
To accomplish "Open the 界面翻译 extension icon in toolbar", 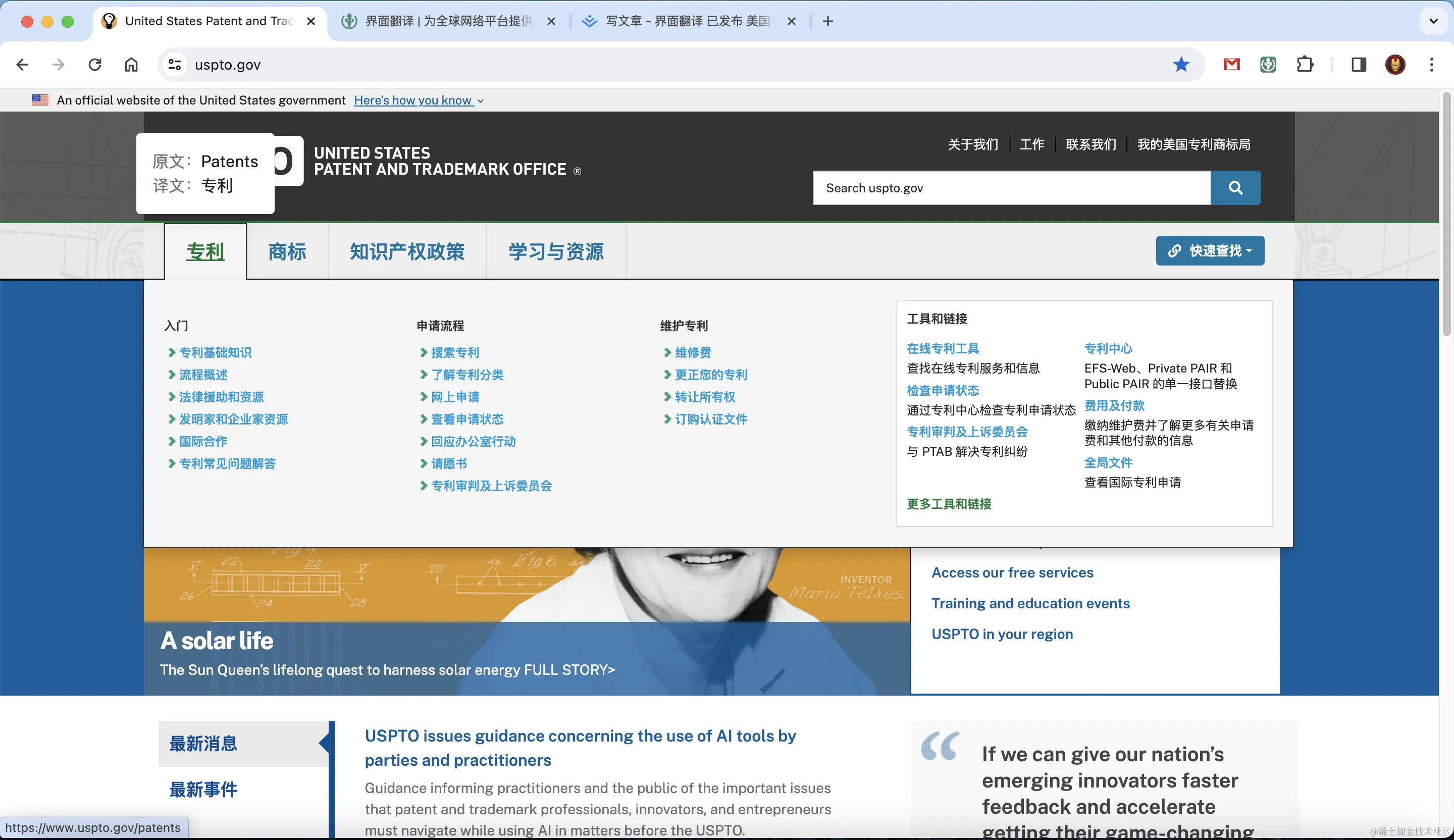I will (1268, 64).
